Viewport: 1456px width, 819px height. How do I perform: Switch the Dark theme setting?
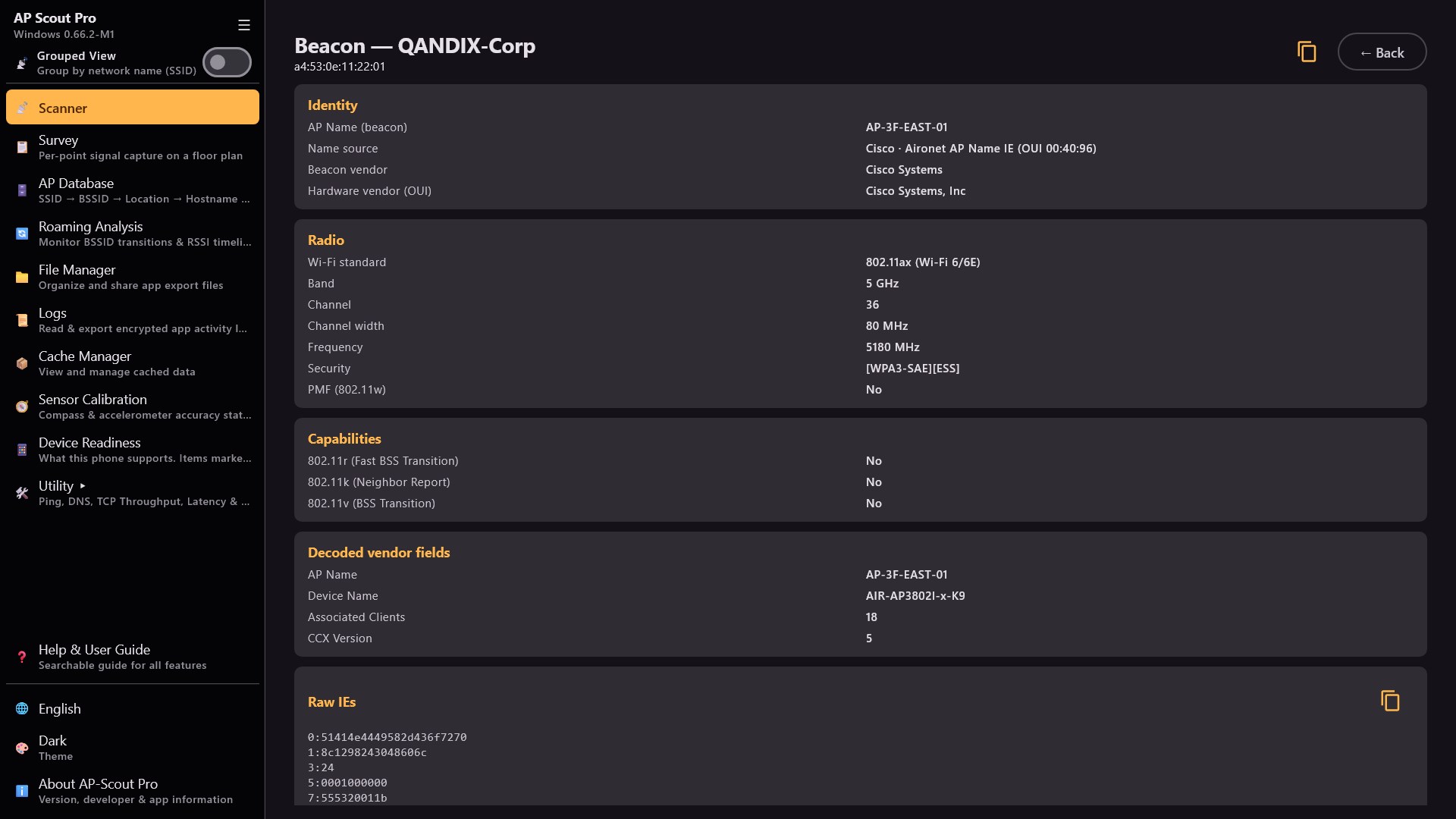coord(133,748)
